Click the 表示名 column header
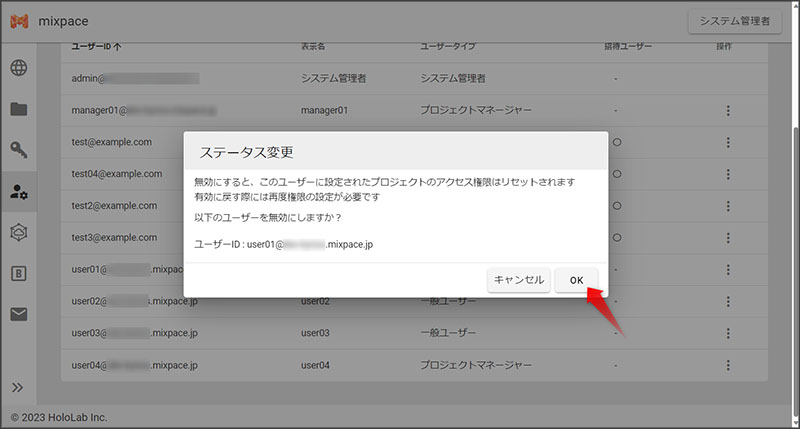 click(x=313, y=46)
